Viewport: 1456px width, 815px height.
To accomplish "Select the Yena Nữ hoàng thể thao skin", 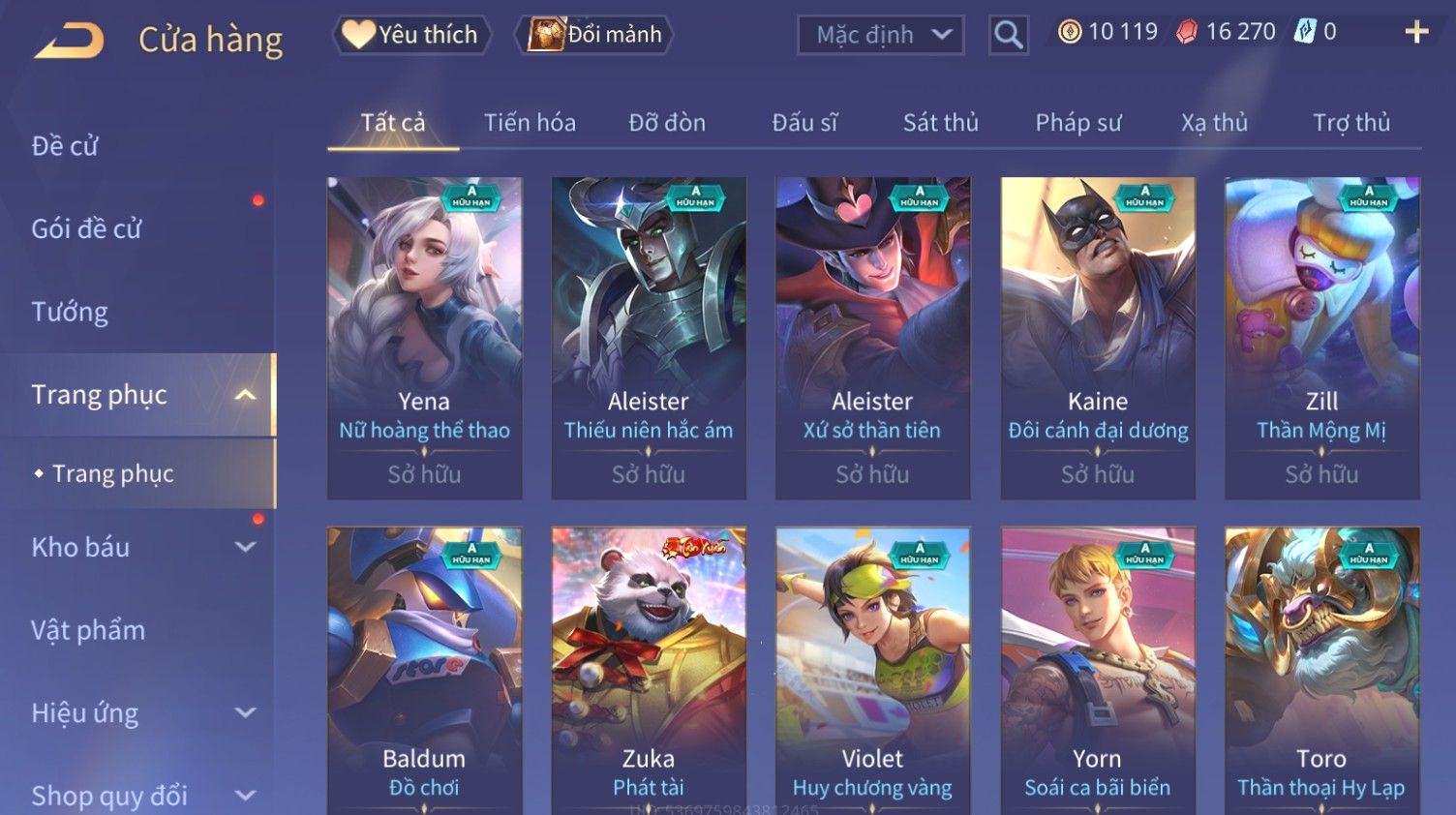I will click(x=424, y=338).
